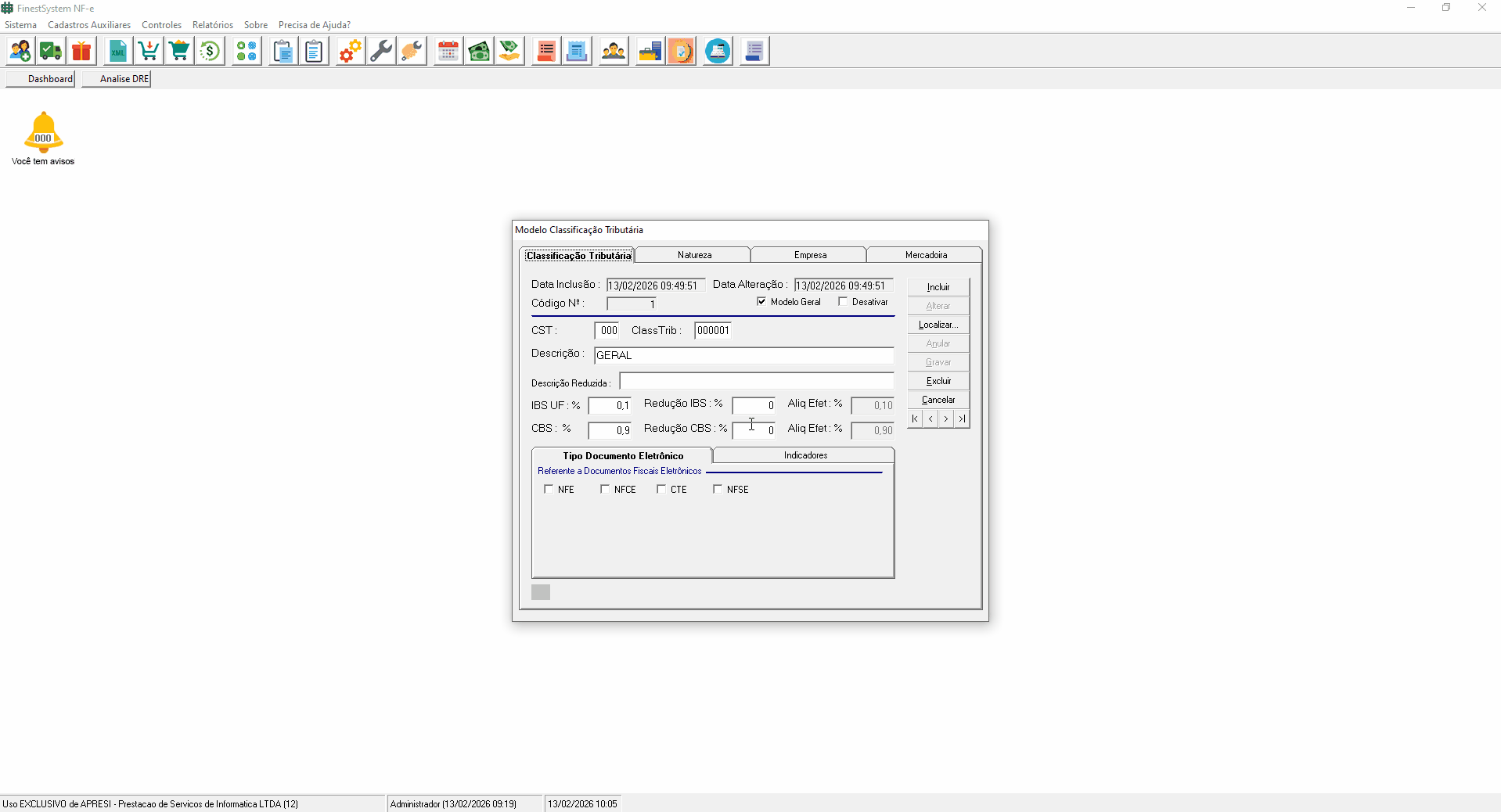The width and height of the screenshot is (1501, 812).
Task: Check the NFCE document type checkbox
Action: click(605, 490)
